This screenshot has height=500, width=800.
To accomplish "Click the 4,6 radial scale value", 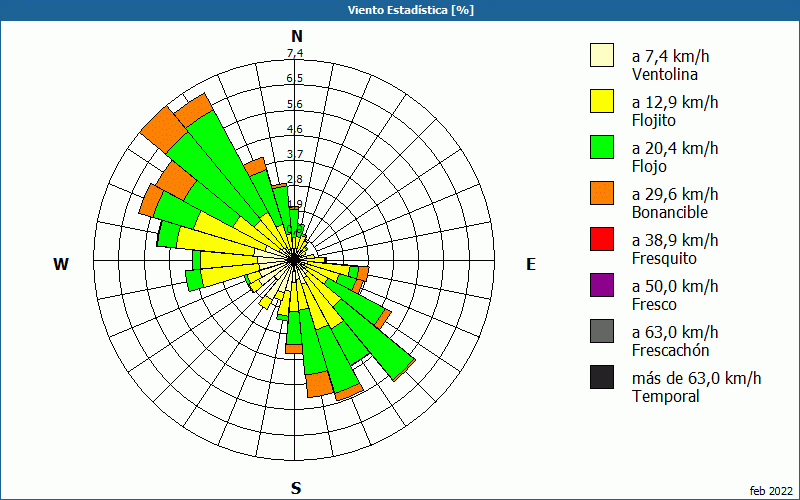I will pos(295,129).
